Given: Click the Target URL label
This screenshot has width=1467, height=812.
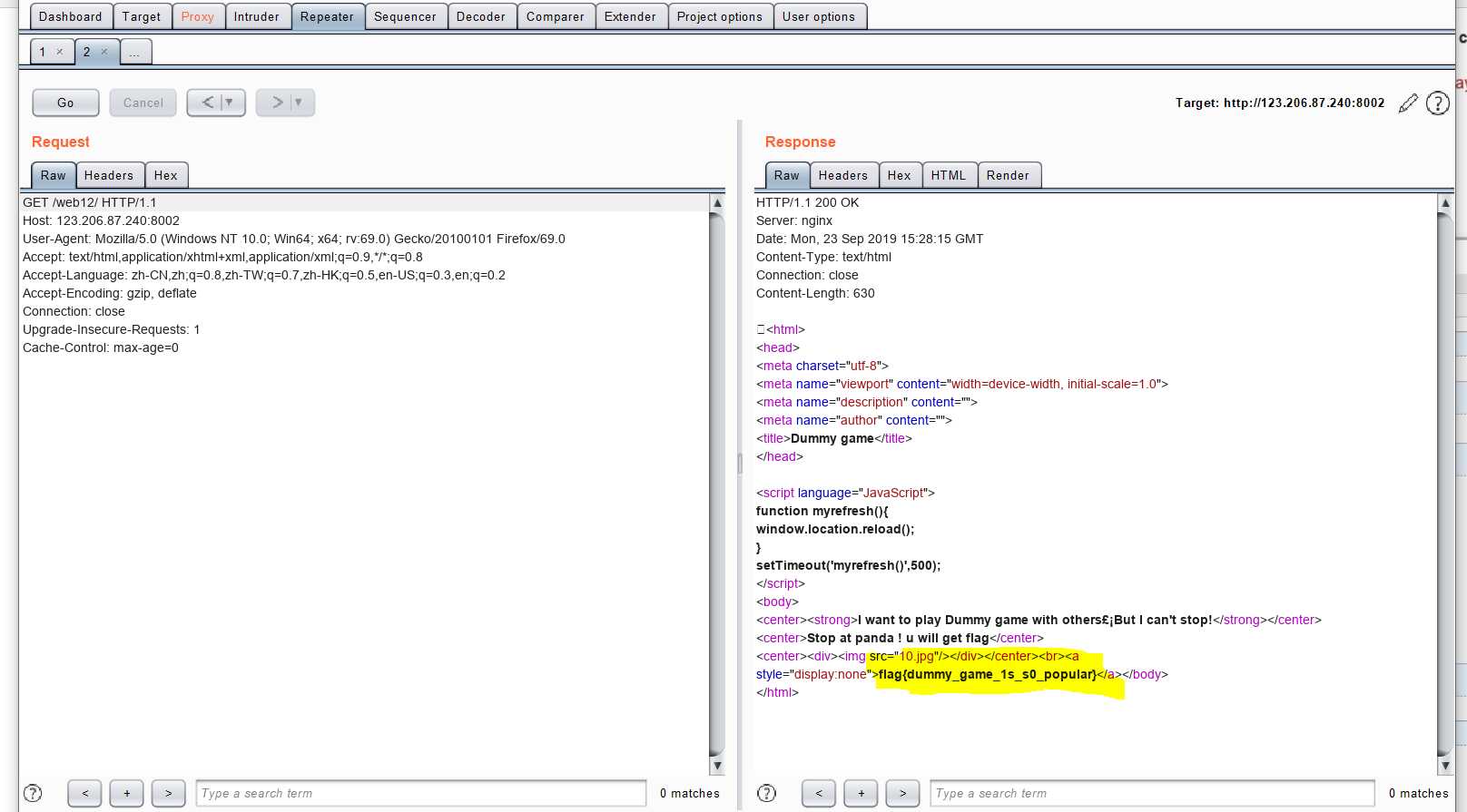Looking at the screenshot, I should point(1280,103).
